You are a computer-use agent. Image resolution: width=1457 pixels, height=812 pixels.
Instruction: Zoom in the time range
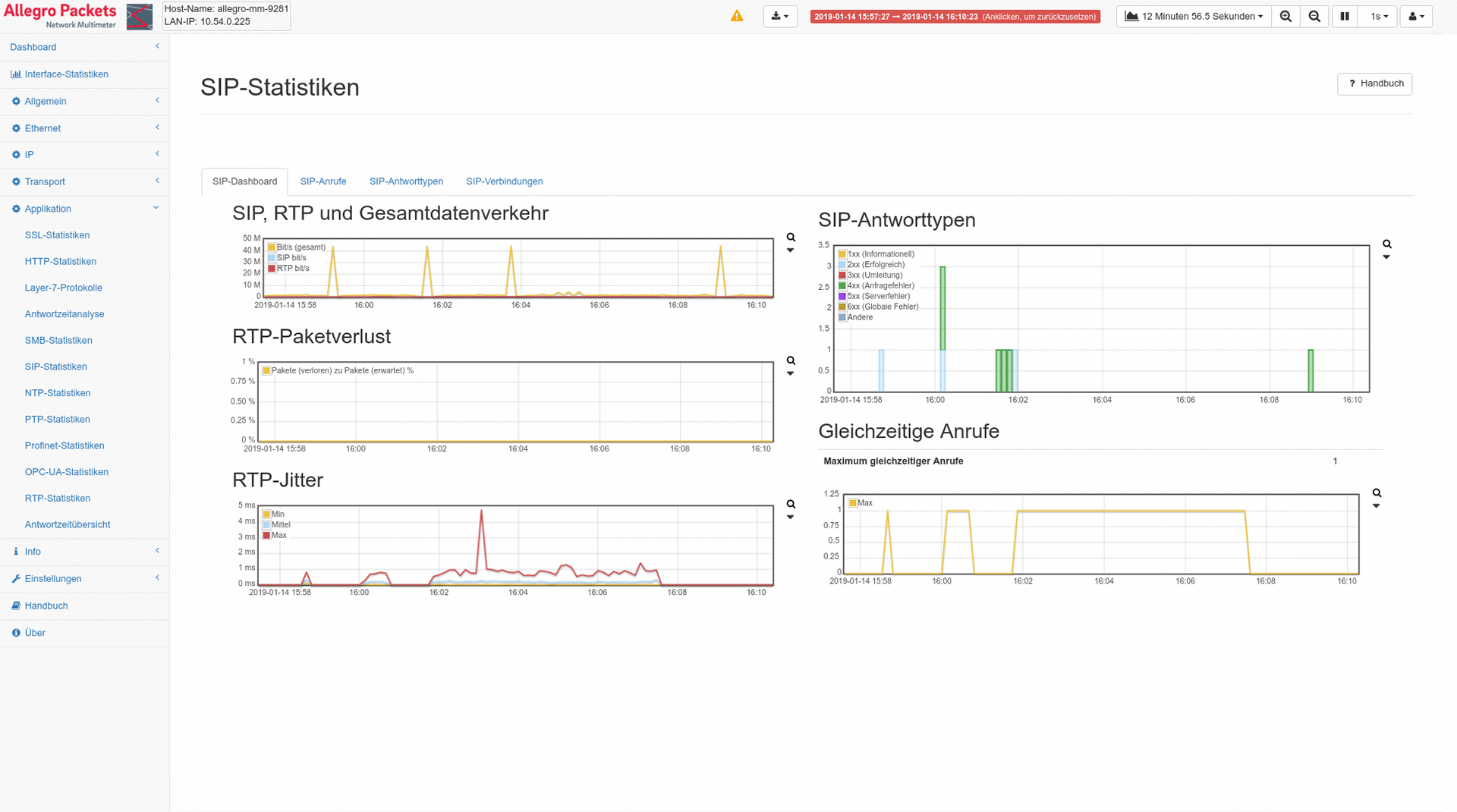(x=1285, y=16)
